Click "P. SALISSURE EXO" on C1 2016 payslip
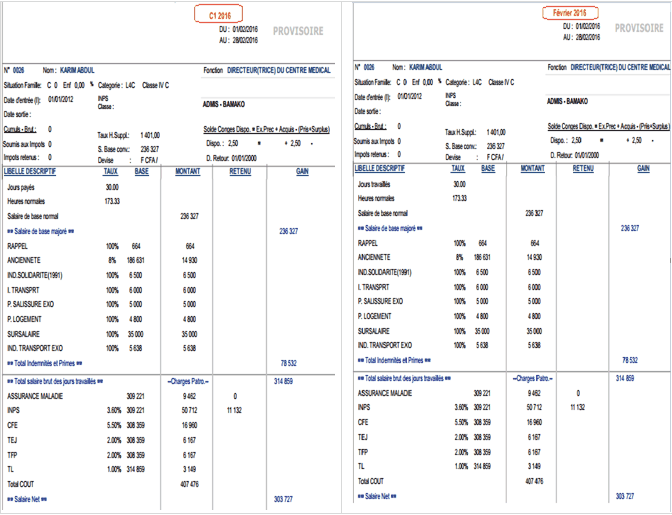The height and width of the screenshot is (515, 672). (x=30, y=305)
